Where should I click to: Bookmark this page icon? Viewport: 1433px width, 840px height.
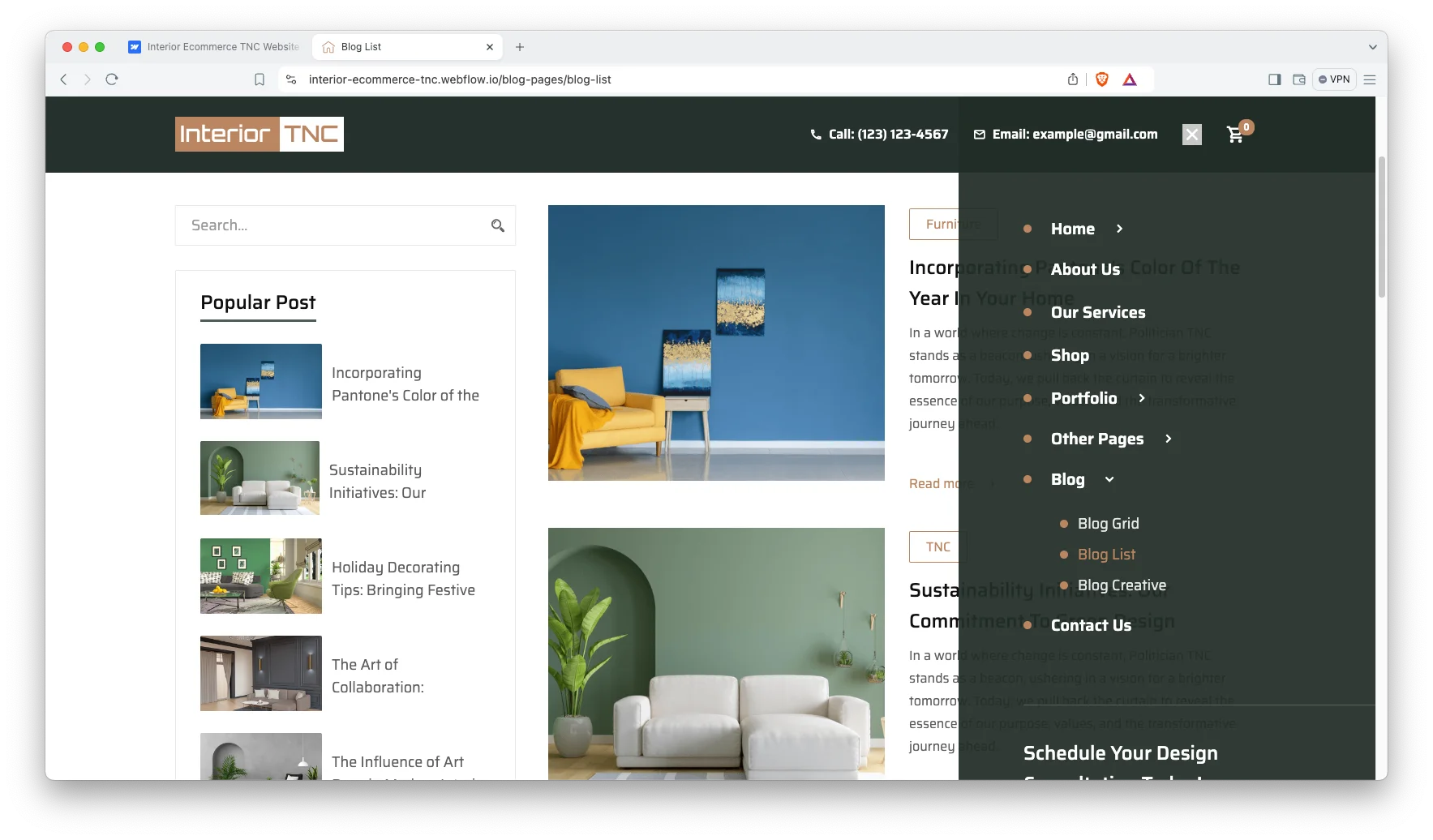coord(260,79)
